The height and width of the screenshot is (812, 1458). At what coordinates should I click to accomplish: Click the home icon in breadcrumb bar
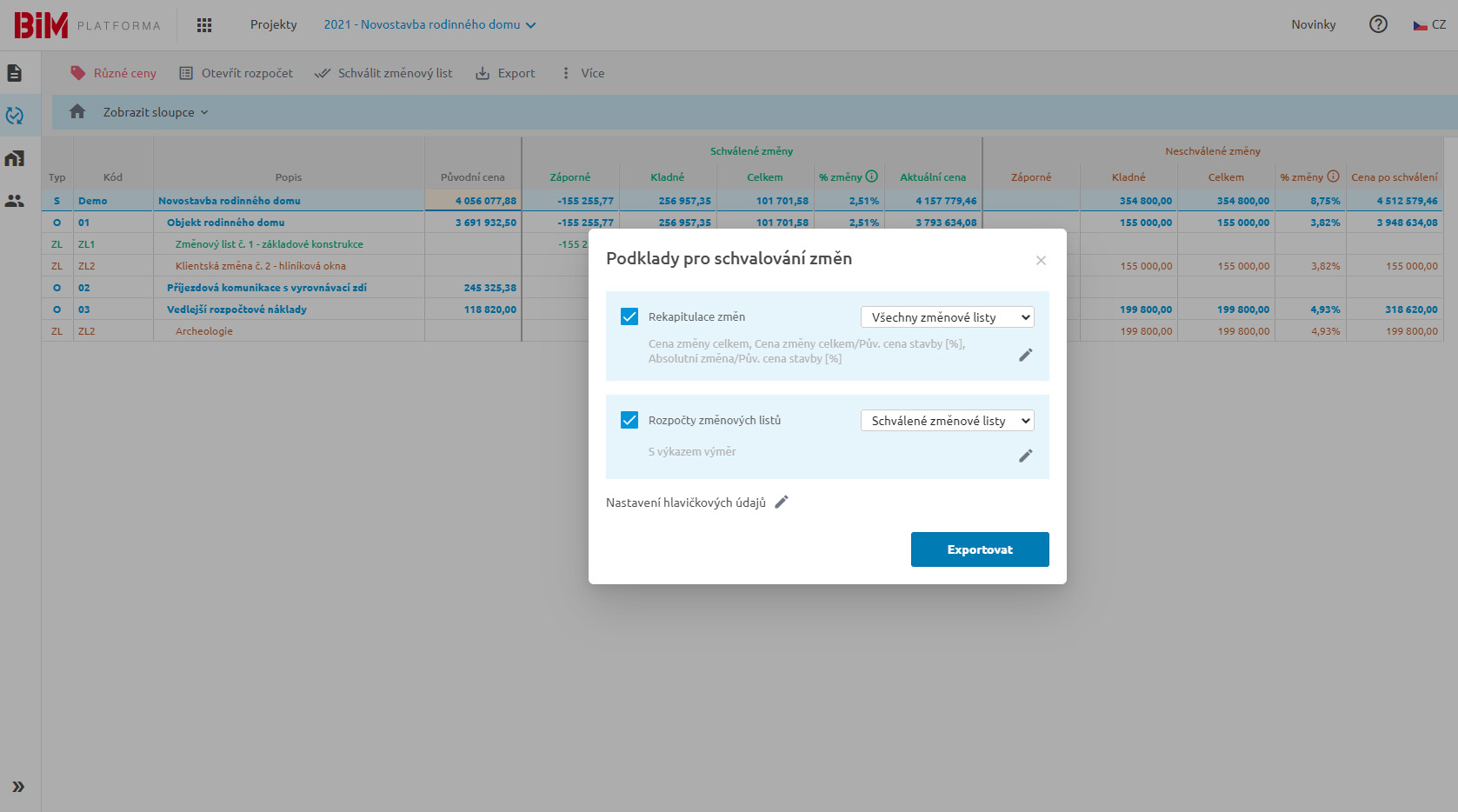[77, 112]
